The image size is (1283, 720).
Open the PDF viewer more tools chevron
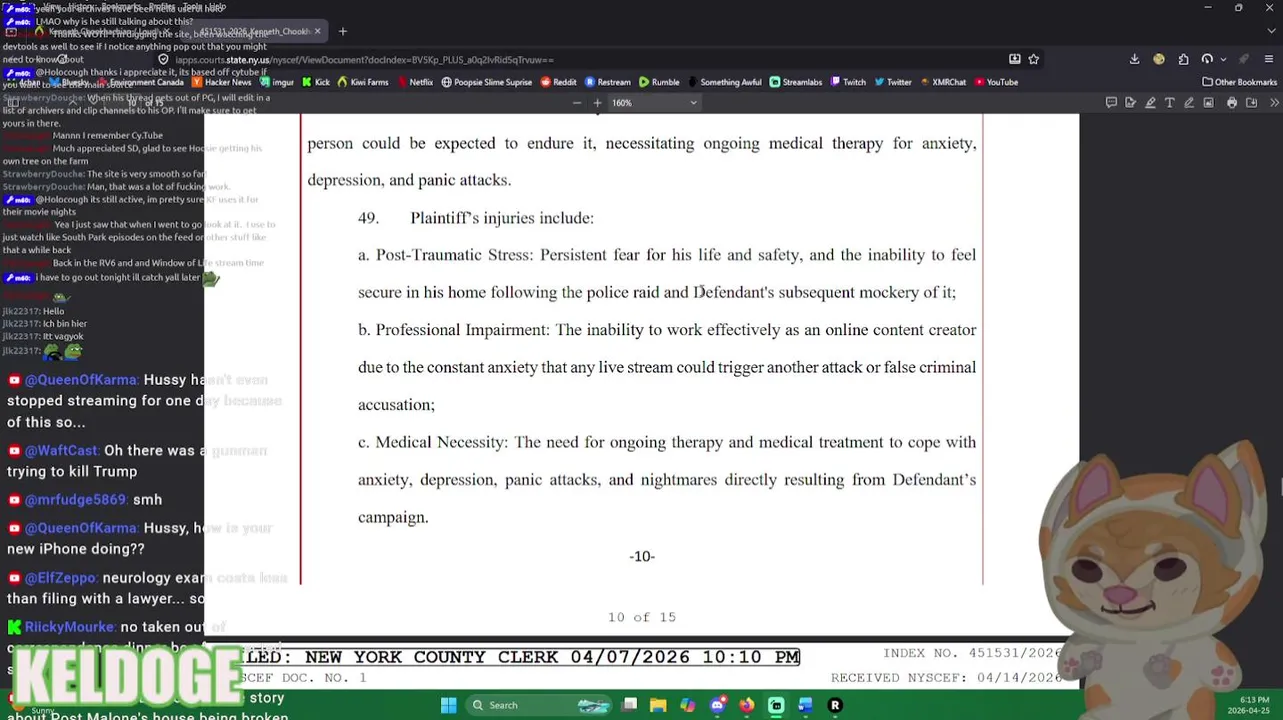[x=1274, y=102]
